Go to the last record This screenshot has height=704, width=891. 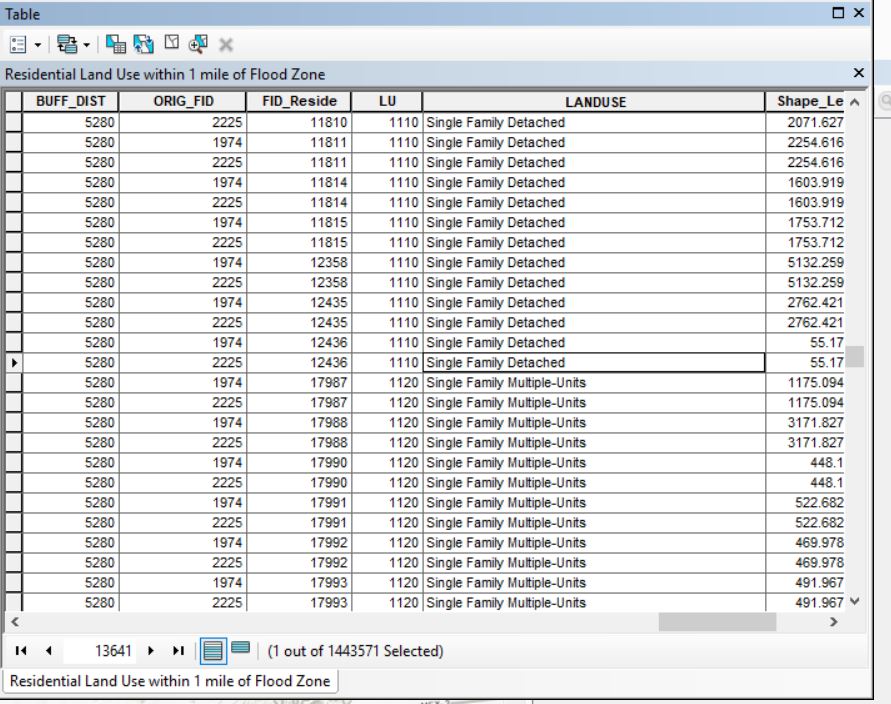click(x=178, y=651)
